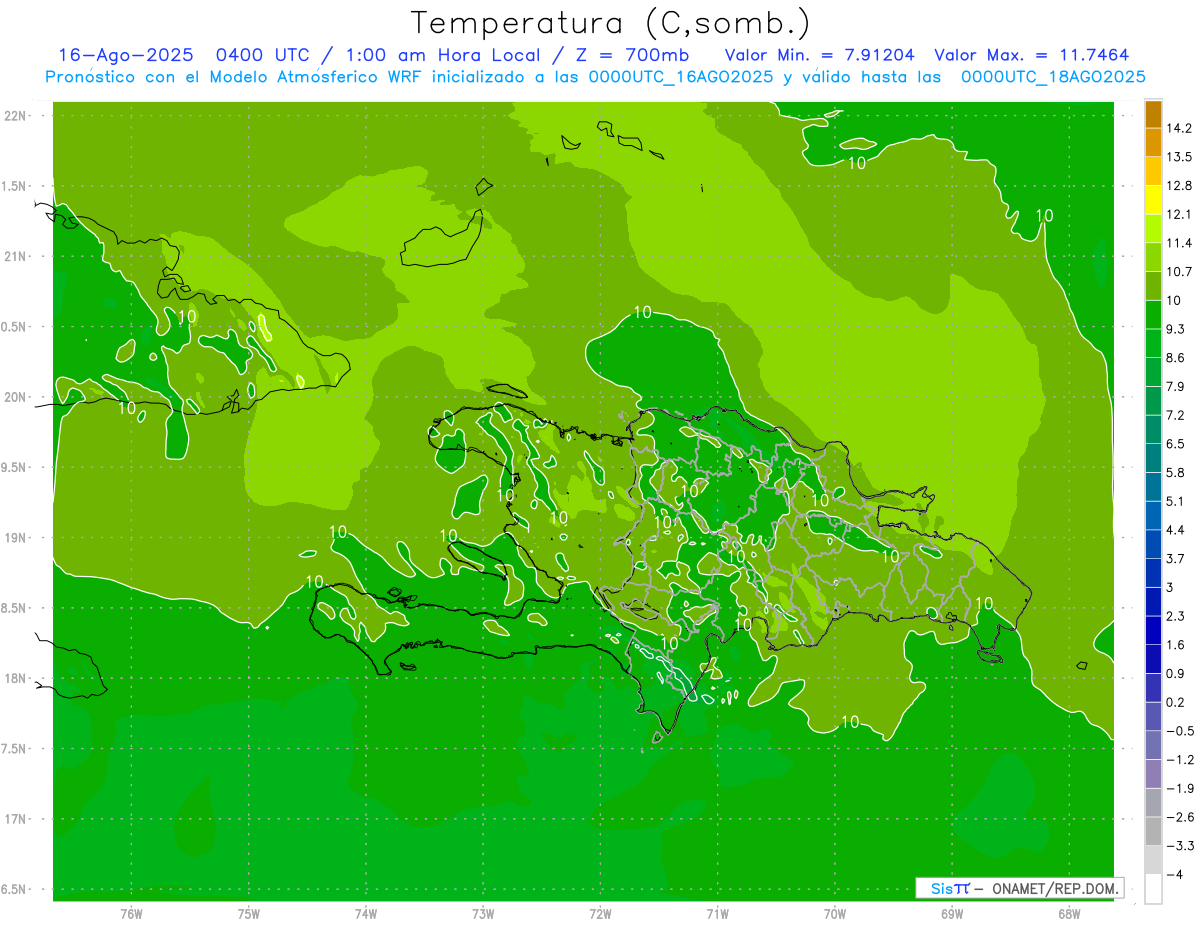Screen dimensions: 1200x927
Task: Click legend value "10.7"
Action: coord(1180,272)
